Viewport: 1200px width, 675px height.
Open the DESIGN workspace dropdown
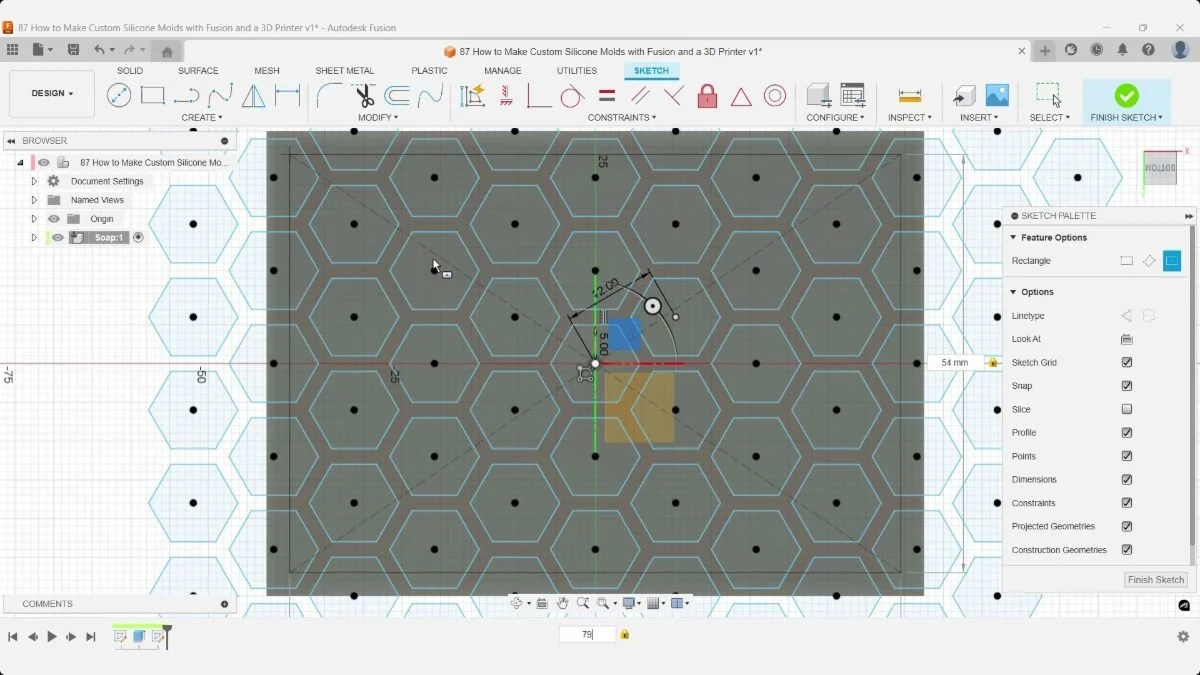point(52,93)
